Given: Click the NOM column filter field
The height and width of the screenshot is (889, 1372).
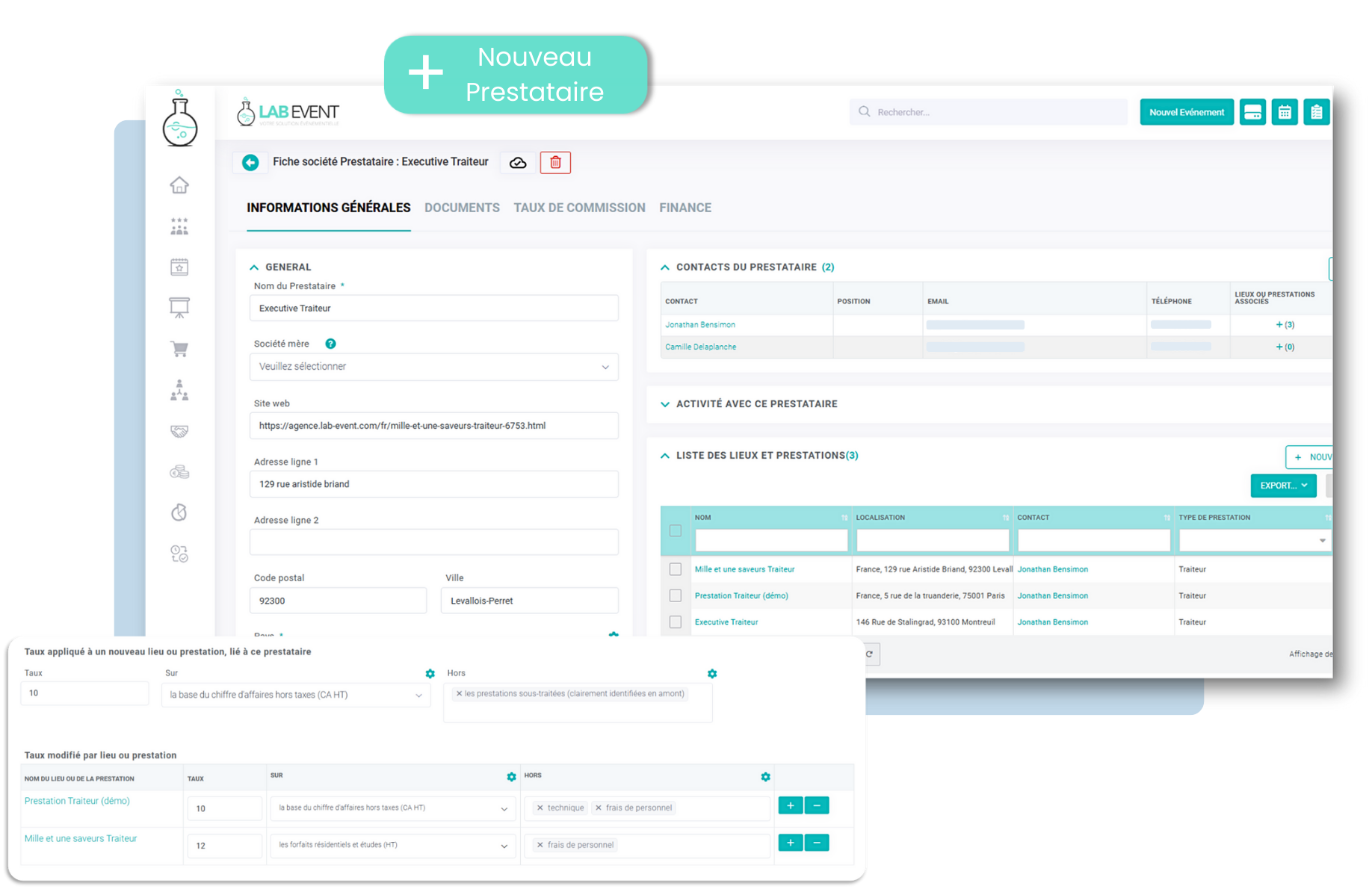Looking at the screenshot, I should [x=771, y=540].
